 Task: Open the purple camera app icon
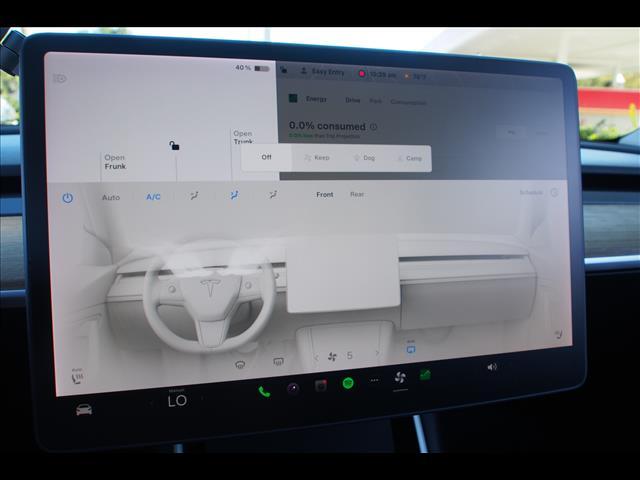coord(293,388)
